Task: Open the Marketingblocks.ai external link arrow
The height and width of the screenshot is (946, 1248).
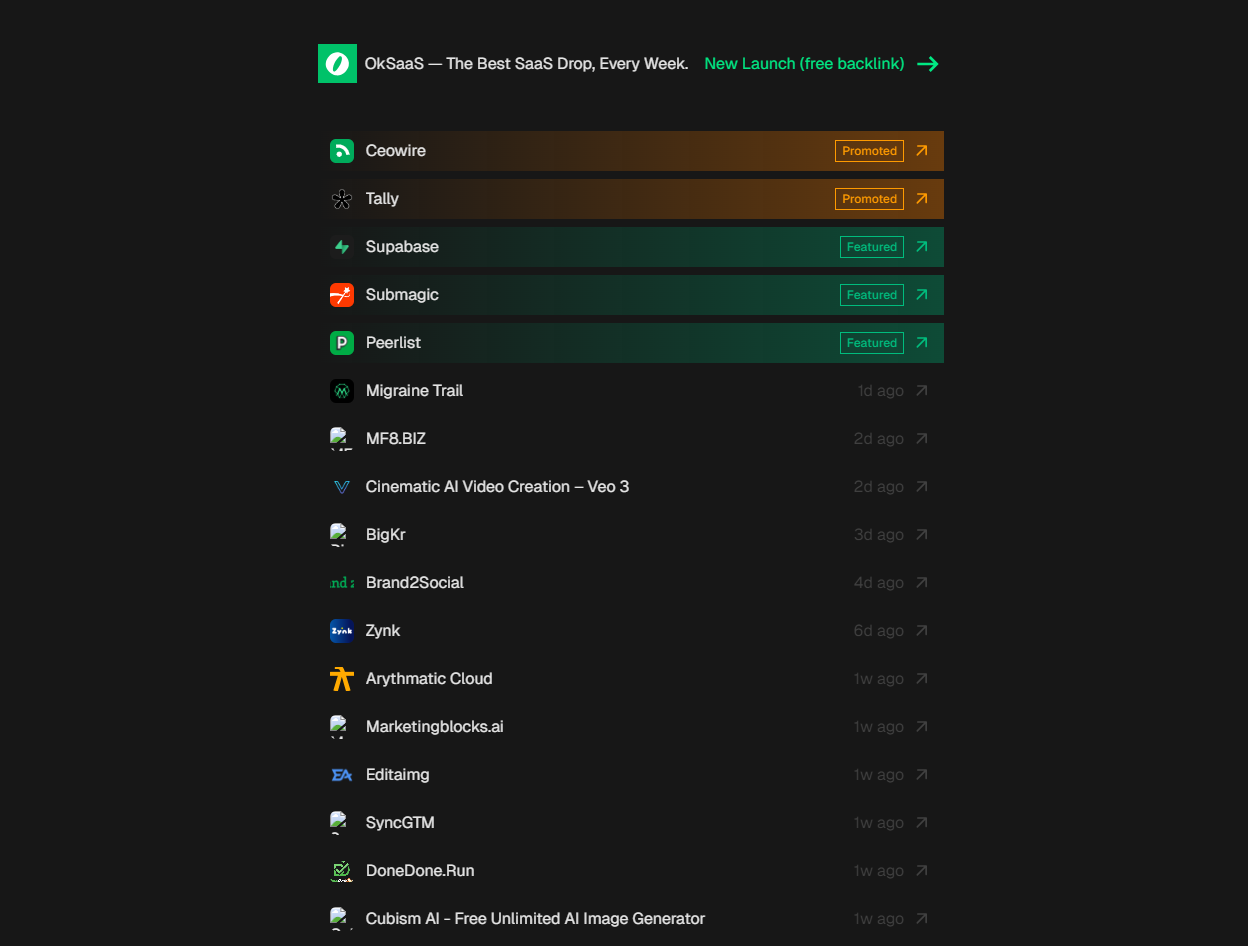Action: point(922,727)
